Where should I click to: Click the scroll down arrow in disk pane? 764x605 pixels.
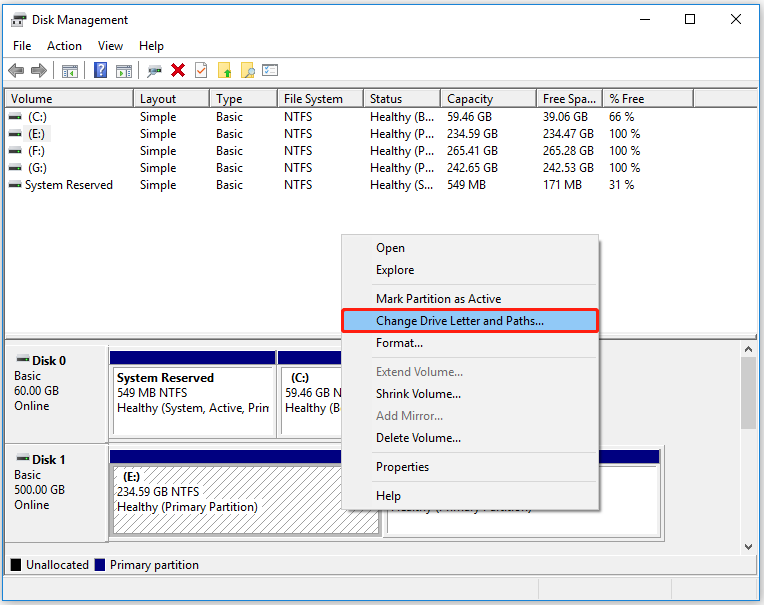point(748,547)
